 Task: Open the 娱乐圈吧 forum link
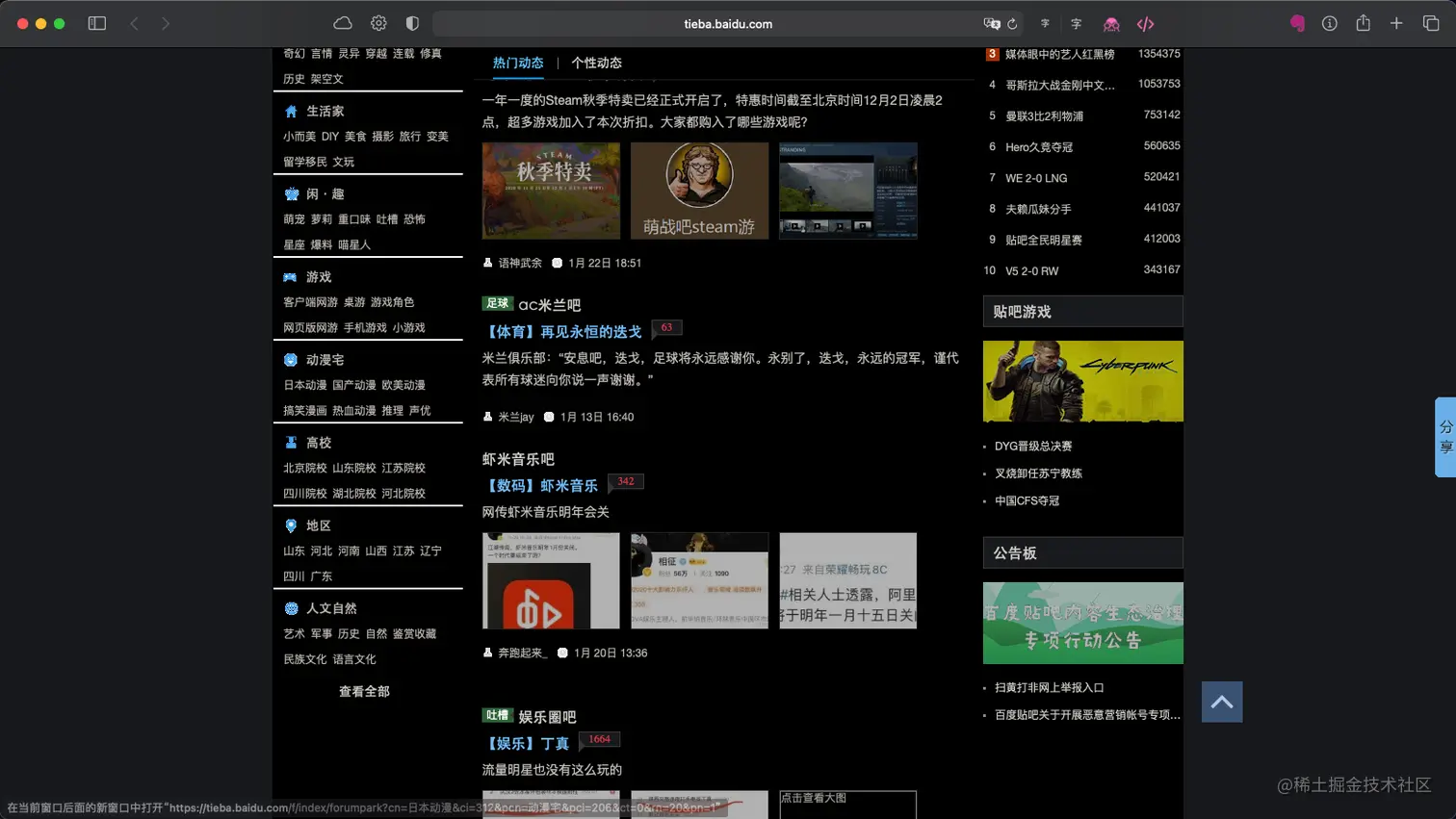[x=547, y=717]
